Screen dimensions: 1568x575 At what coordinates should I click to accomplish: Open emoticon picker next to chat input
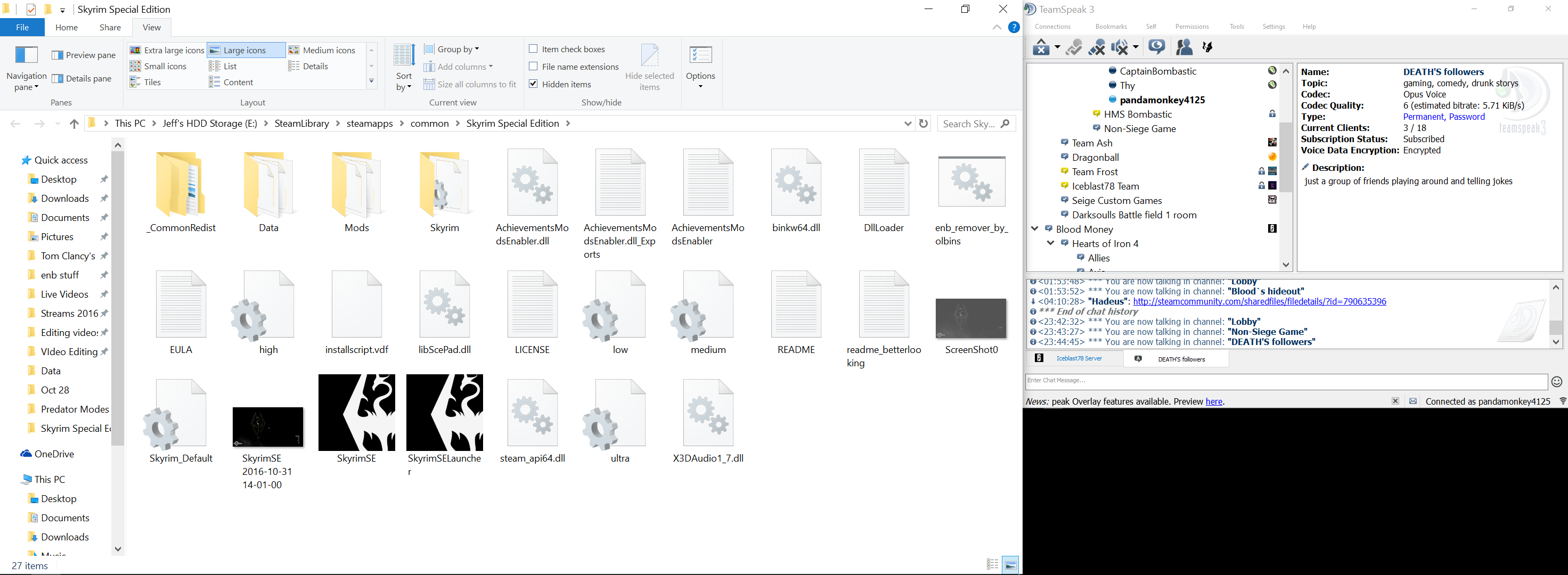tap(1556, 382)
